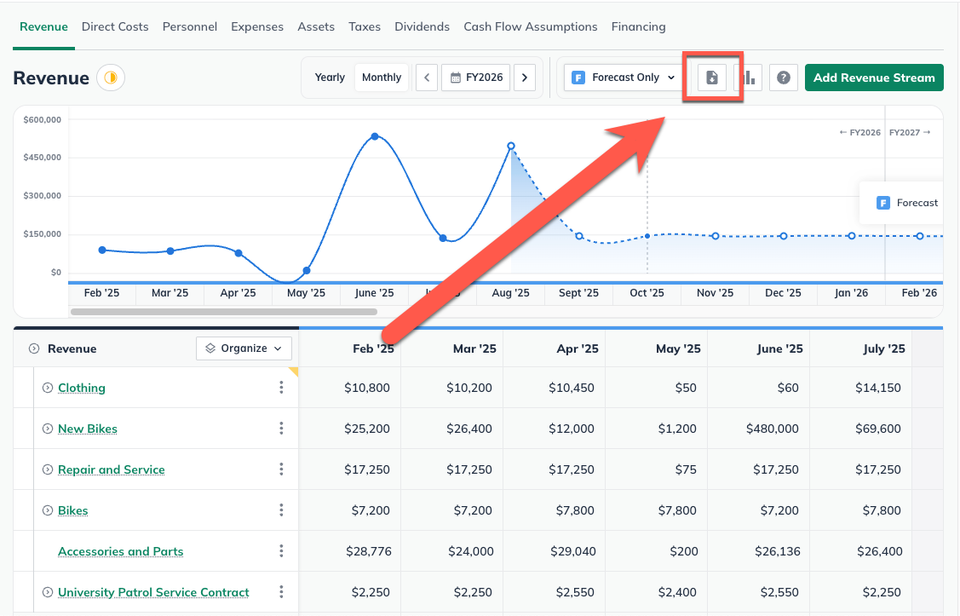Click the FY2027 label on chart
Viewport: 960px width, 616px height.
909,132
